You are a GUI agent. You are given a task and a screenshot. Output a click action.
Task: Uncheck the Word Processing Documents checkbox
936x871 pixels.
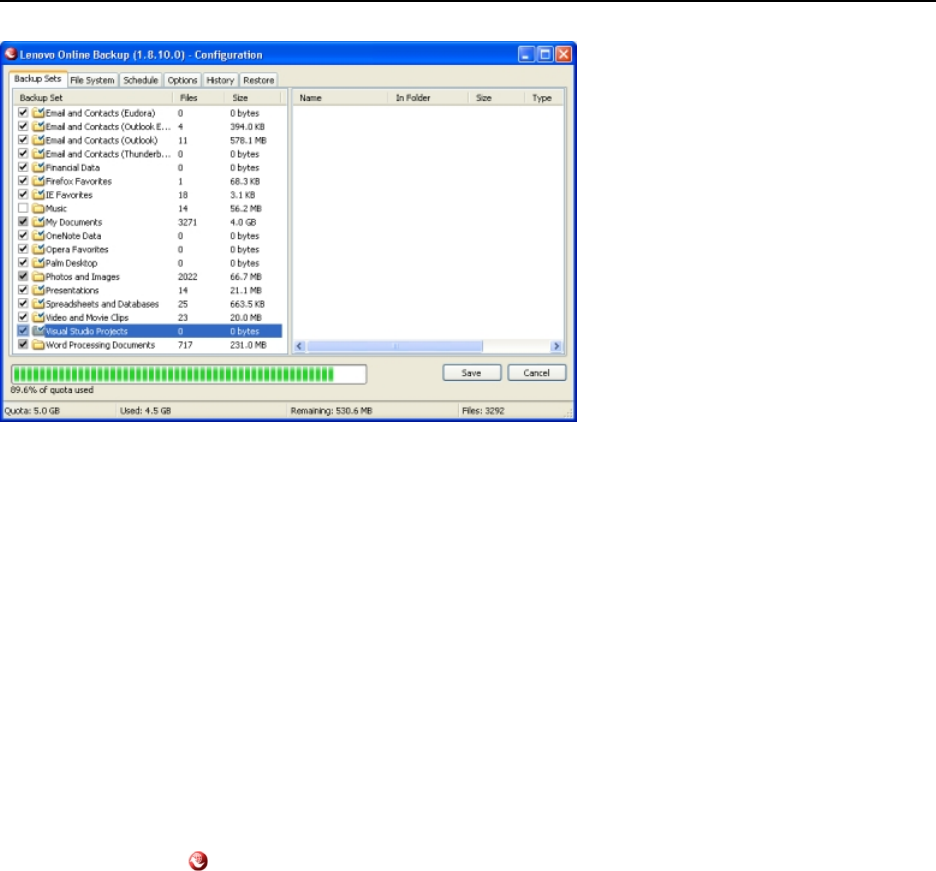point(23,344)
